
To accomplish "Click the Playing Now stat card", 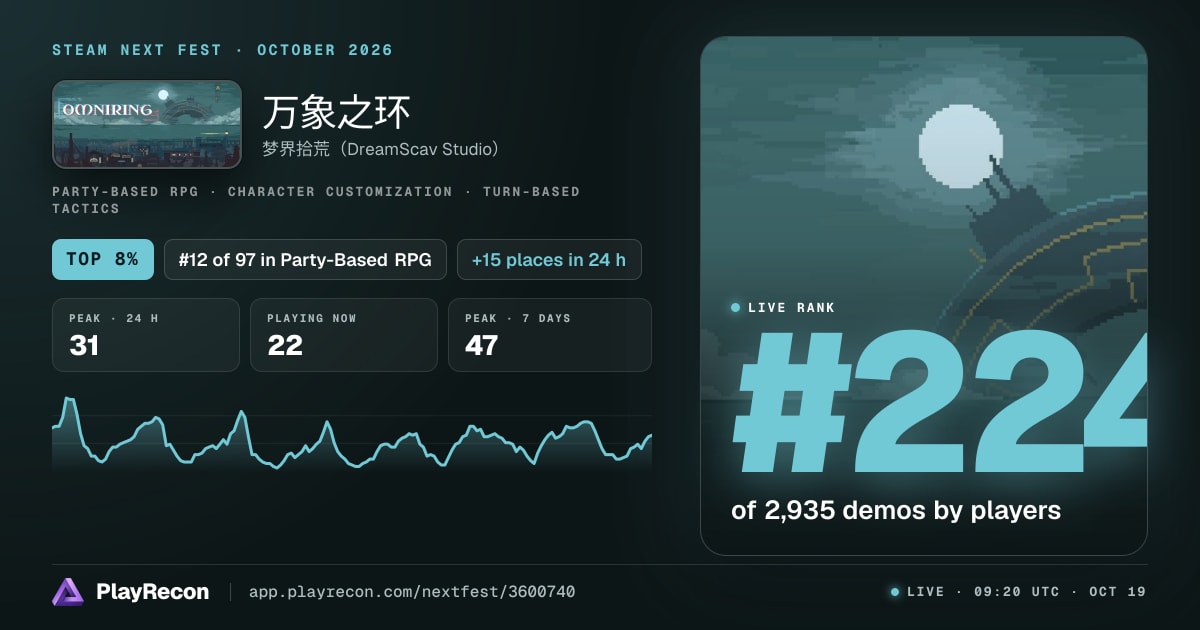I will click(344, 335).
